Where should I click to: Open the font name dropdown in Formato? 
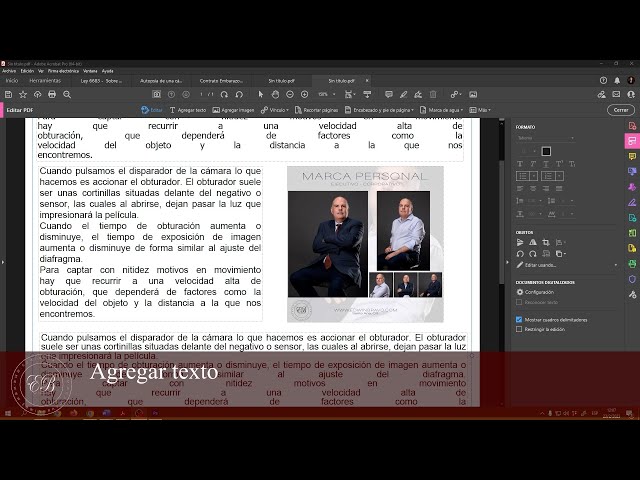point(546,138)
